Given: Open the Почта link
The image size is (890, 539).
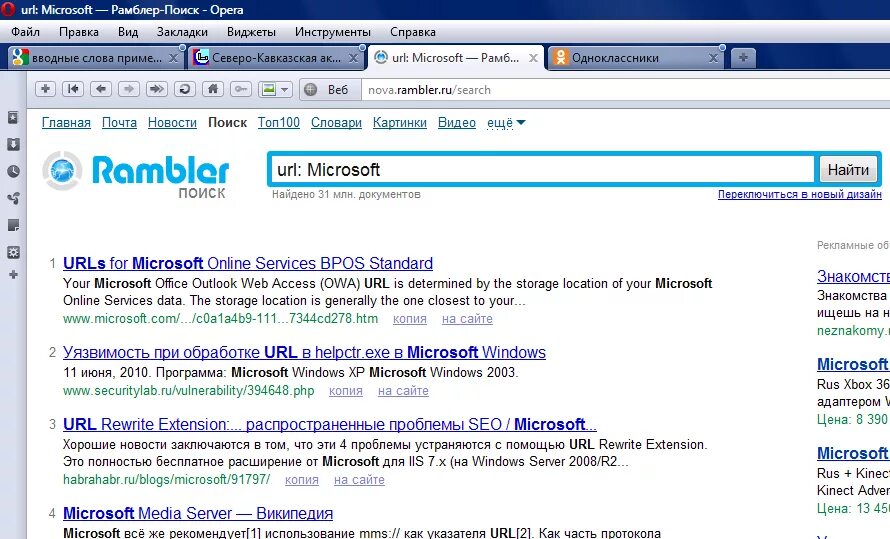Looking at the screenshot, I should 119,123.
